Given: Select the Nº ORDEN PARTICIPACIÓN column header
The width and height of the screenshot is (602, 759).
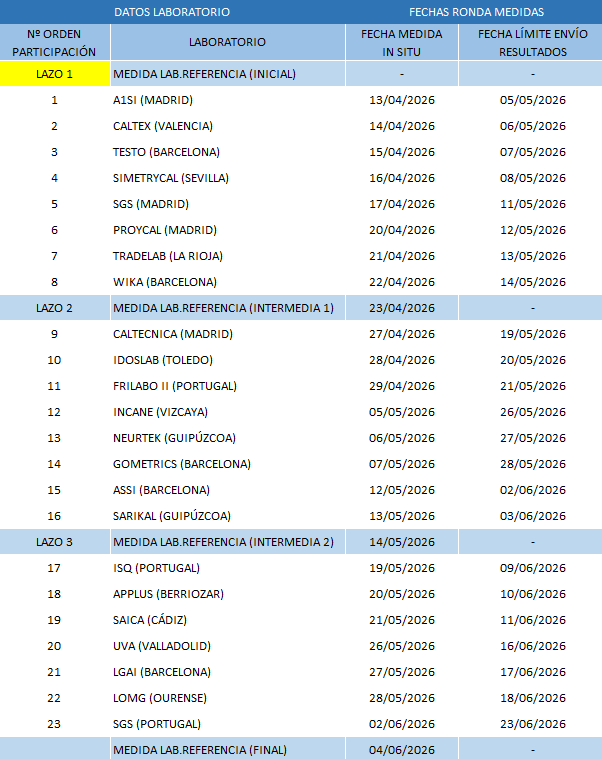Looking at the screenshot, I should tap(55, 42).
